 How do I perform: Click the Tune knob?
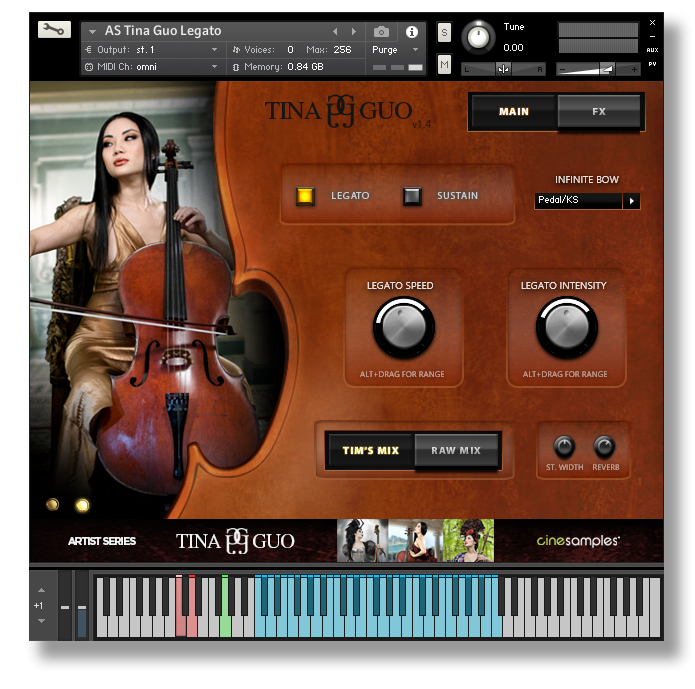478,37
